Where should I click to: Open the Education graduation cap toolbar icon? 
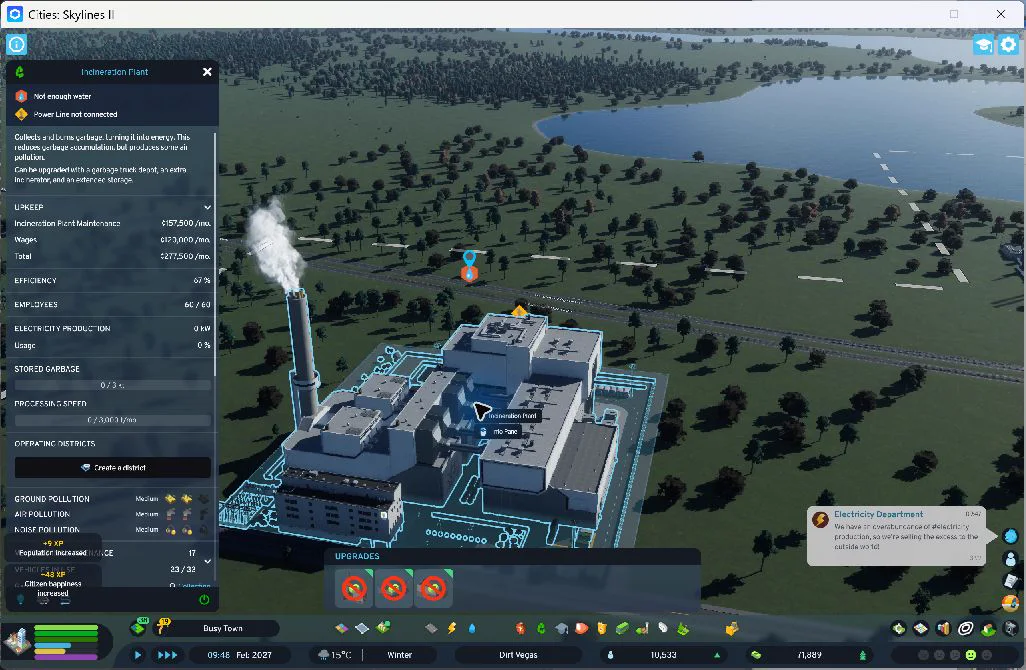pyautogui.click(x=561, y=628)
